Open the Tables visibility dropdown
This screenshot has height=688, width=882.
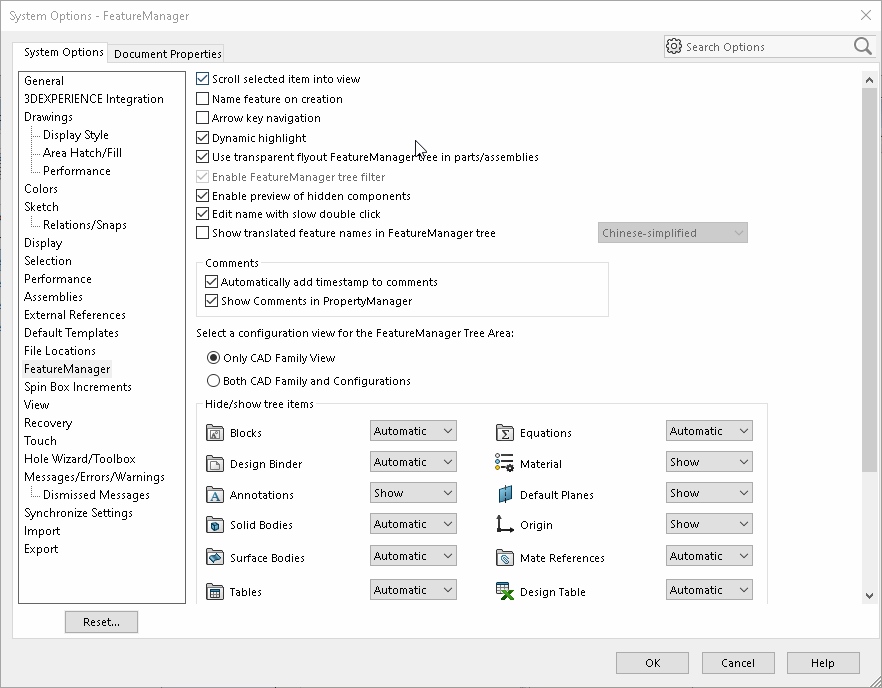click(x=413, y=590)
